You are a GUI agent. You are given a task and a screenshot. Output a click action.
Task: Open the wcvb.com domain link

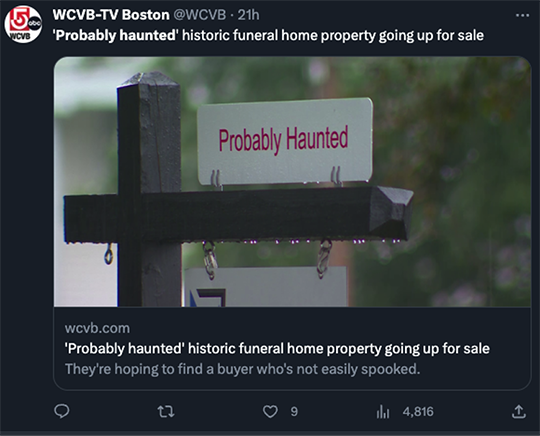tap(97, 328)
